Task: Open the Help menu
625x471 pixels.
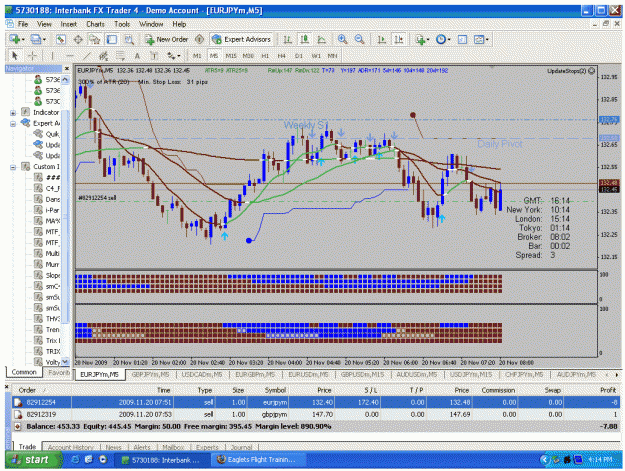Action: click(x=179, y=24)
